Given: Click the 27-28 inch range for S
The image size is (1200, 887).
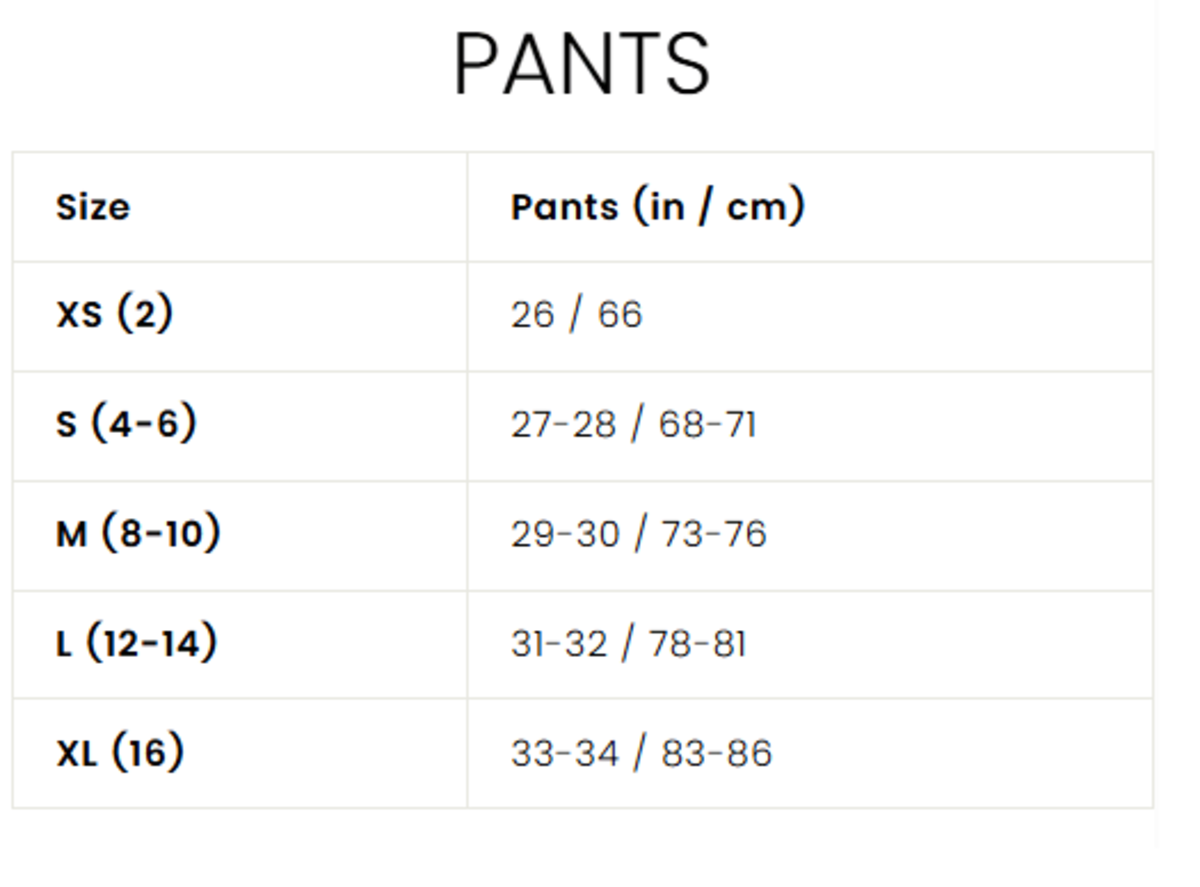Looking at the screenshot, I should [563, 424].
